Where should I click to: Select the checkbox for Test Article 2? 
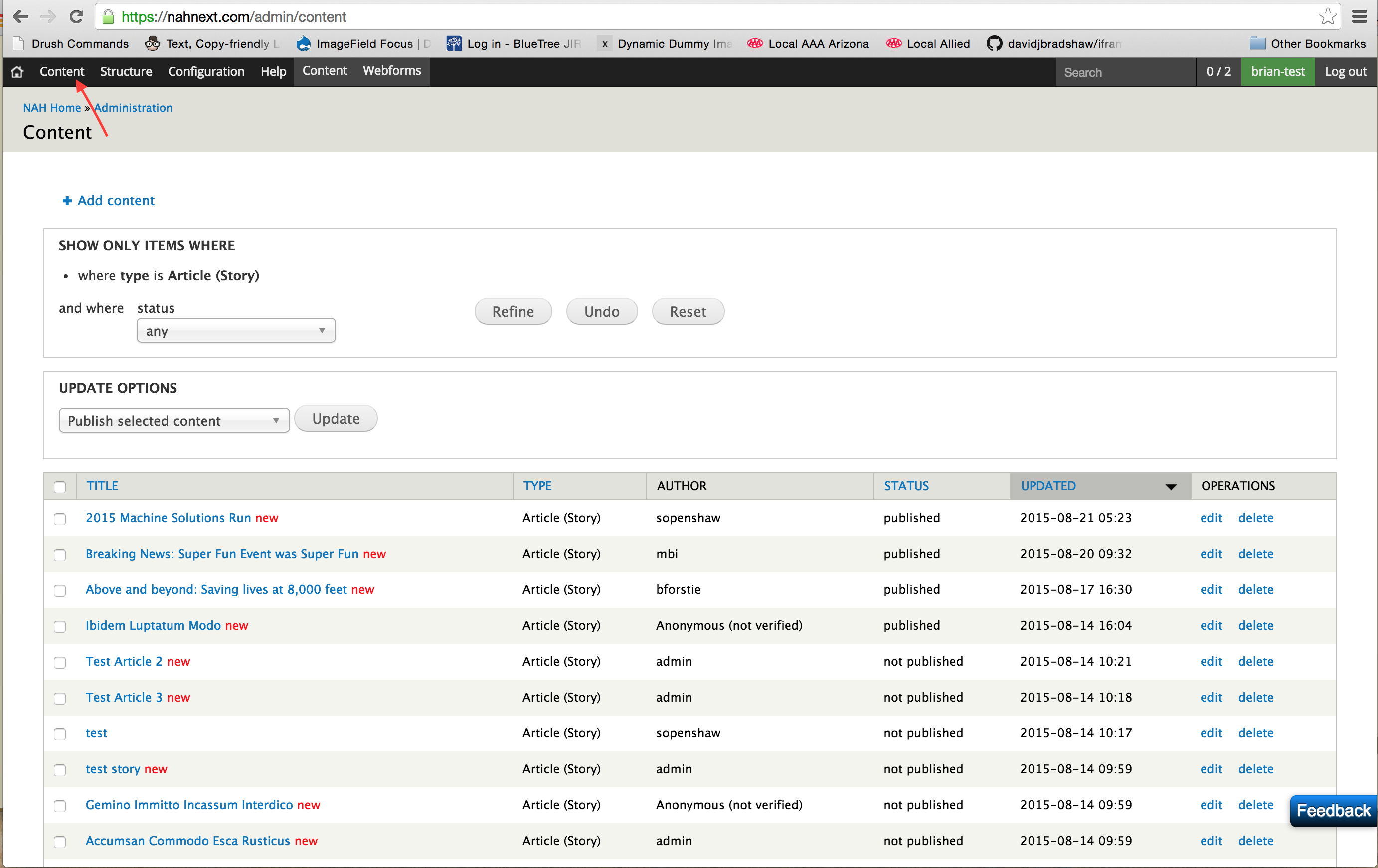[60, 662]
